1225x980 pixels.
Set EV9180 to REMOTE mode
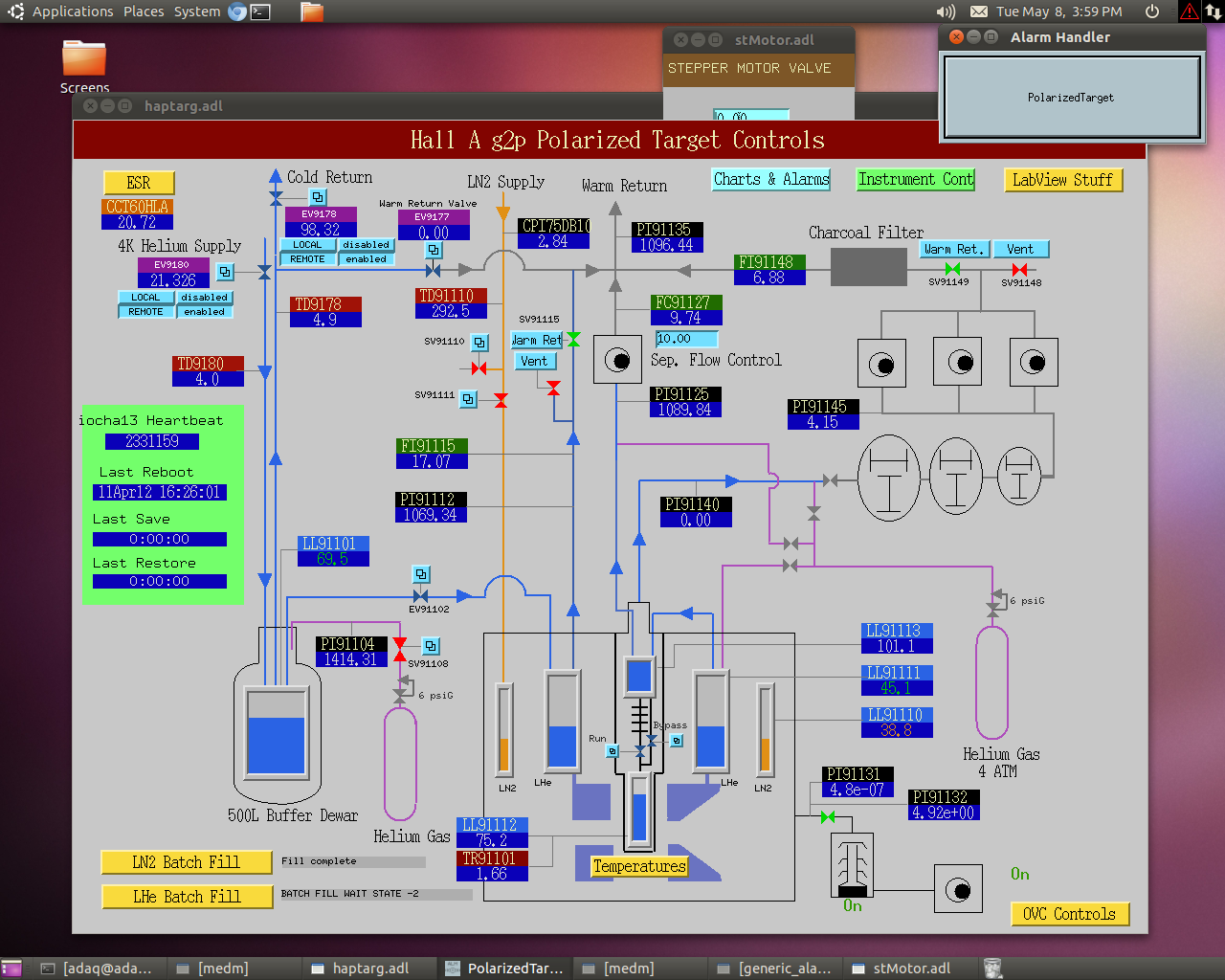[145, 312]
